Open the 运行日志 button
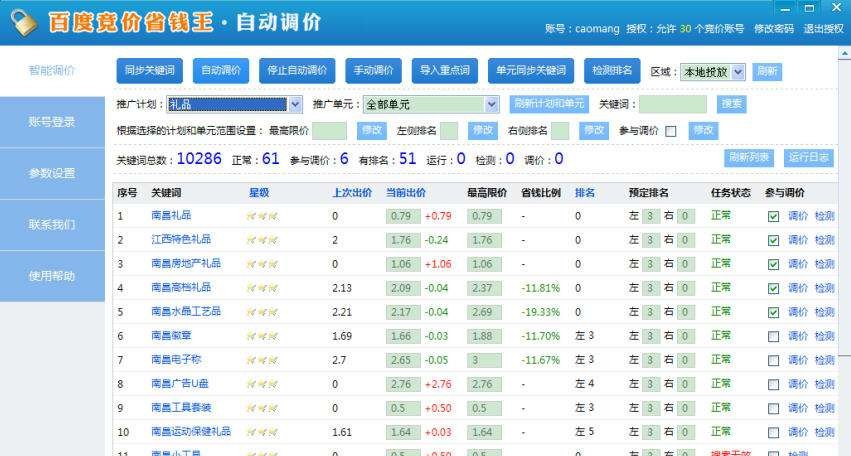Screen dimensions: 851x456 pyautogui.click(x=809, y=157)
